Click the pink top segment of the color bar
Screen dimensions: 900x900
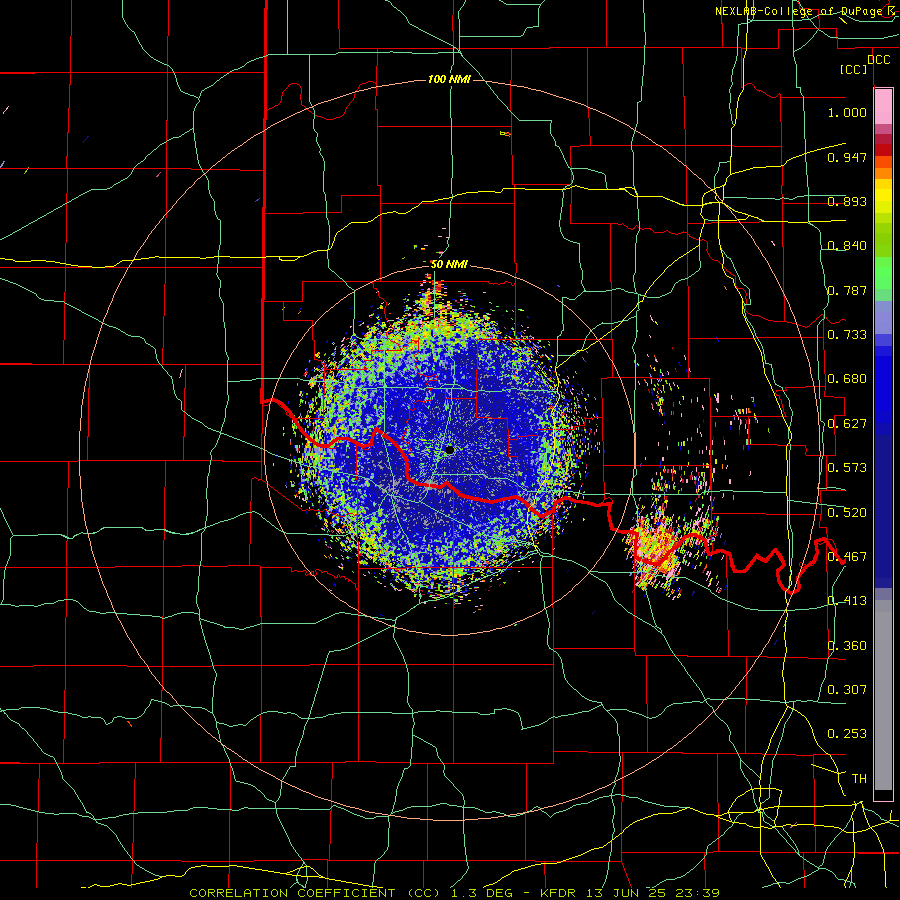[x=883, y=107]
